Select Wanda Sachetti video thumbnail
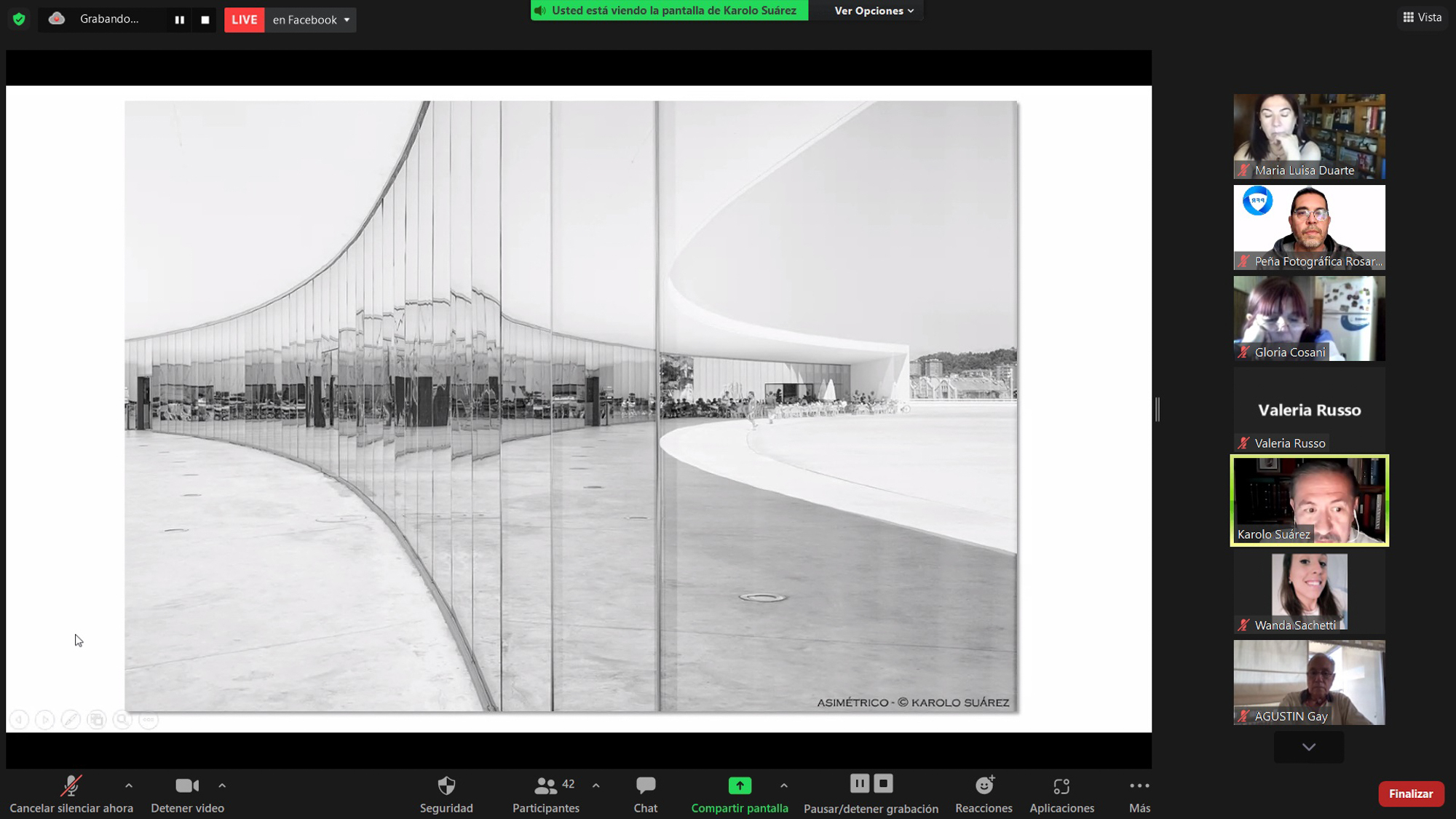Viewport: 1456px width, 819px height. pos(1309,591)
